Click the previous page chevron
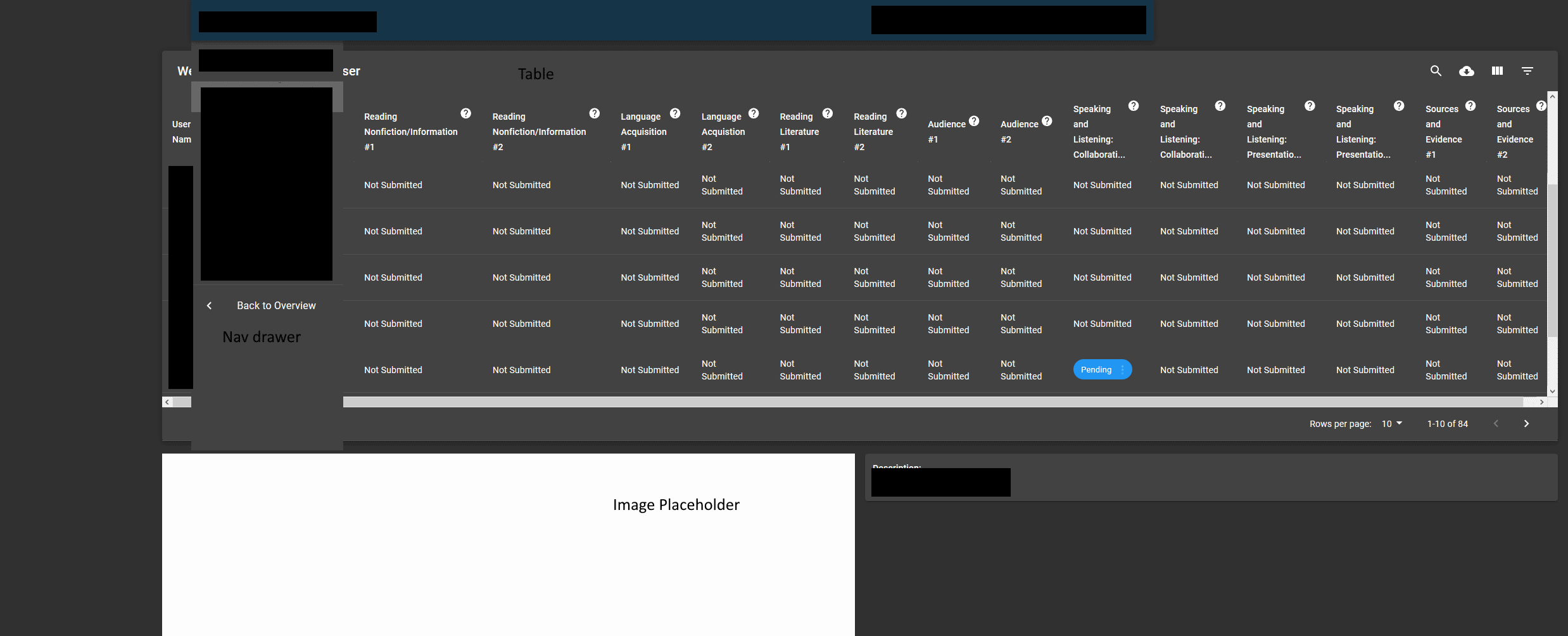This screenshot has height=636, width=1568. pos(1496,423)
